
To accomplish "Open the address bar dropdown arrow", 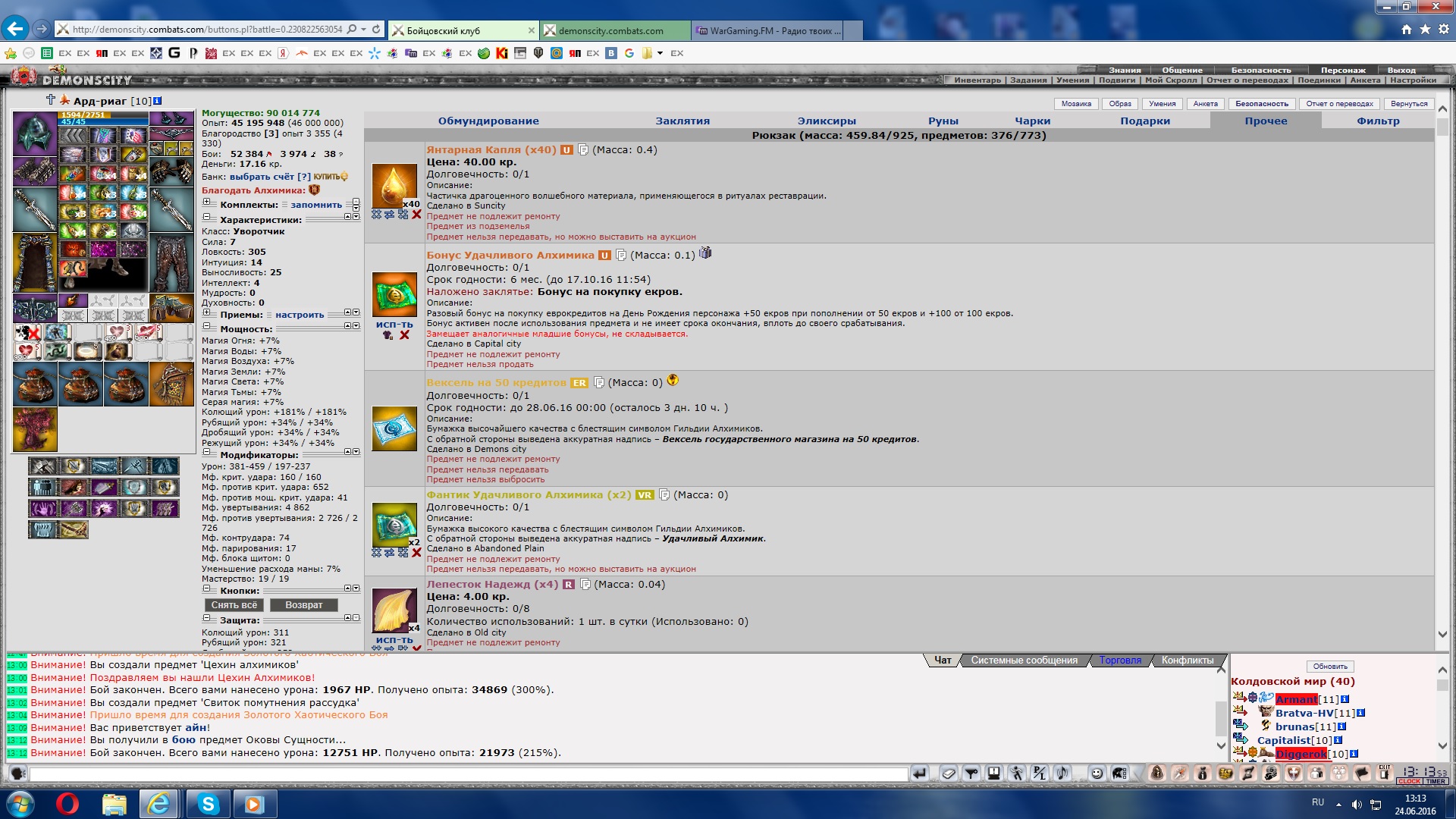I will click(x=364, y=30).
